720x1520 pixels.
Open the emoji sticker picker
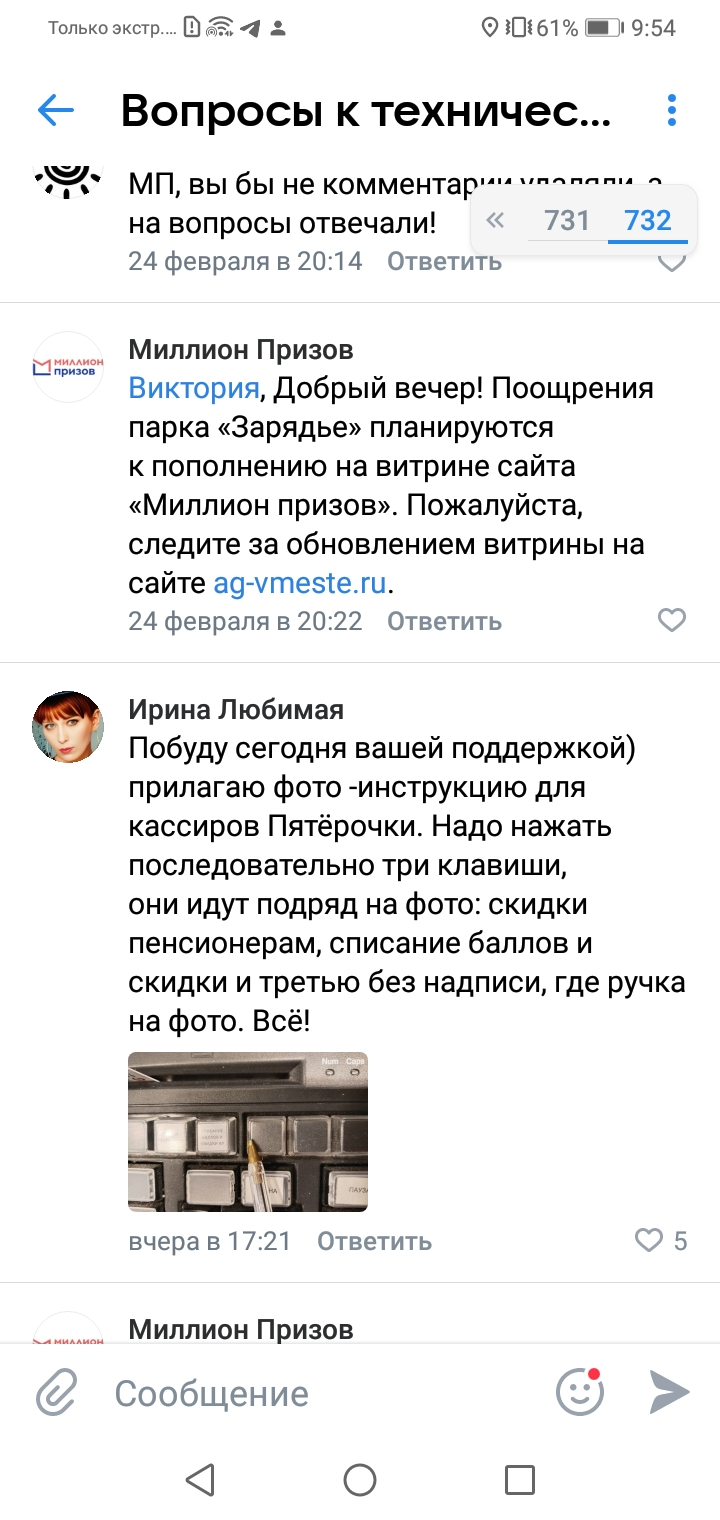pos(580,1391)
